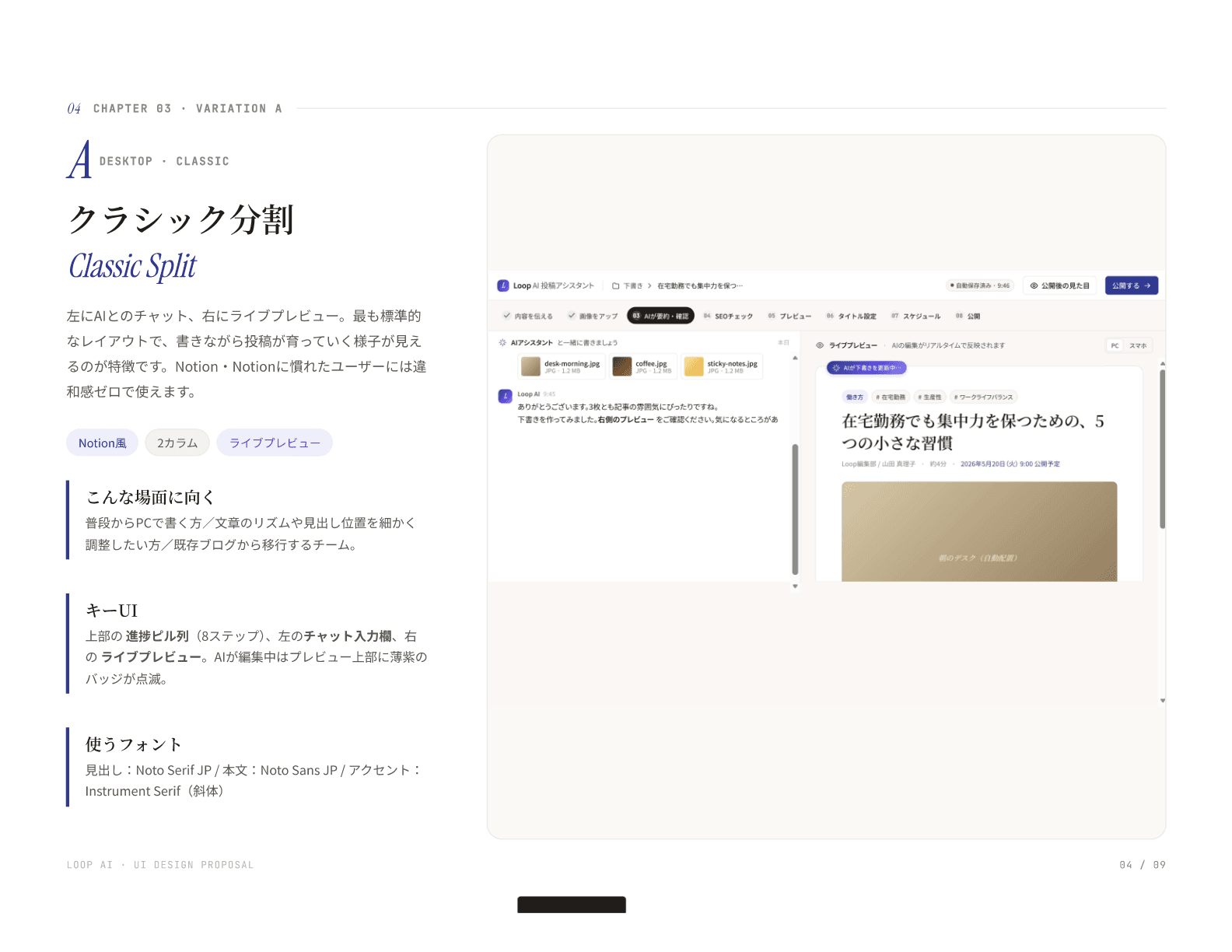Image resolution: width=1232 pixels, height=952 pixels.
Task: Click the preview panel scrollbar thumb
Action: (x=1162, y=449)
